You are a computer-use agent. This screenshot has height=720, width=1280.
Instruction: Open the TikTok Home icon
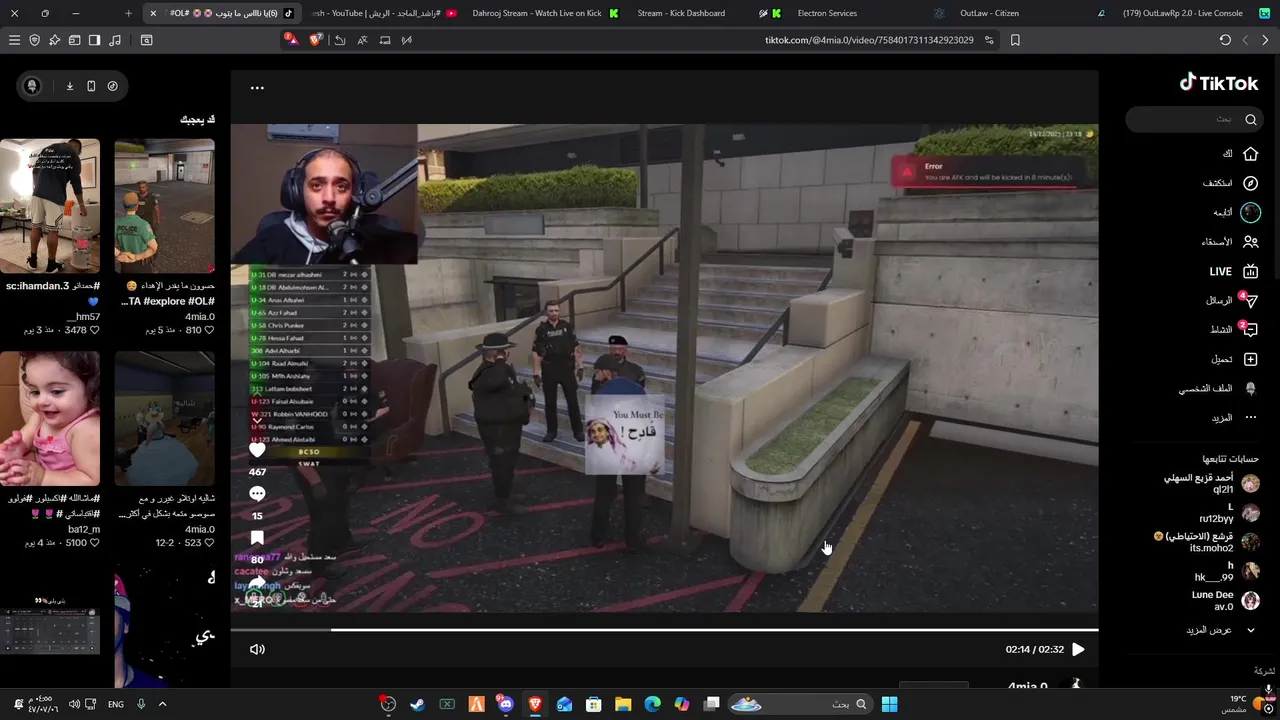(1250, 154)
